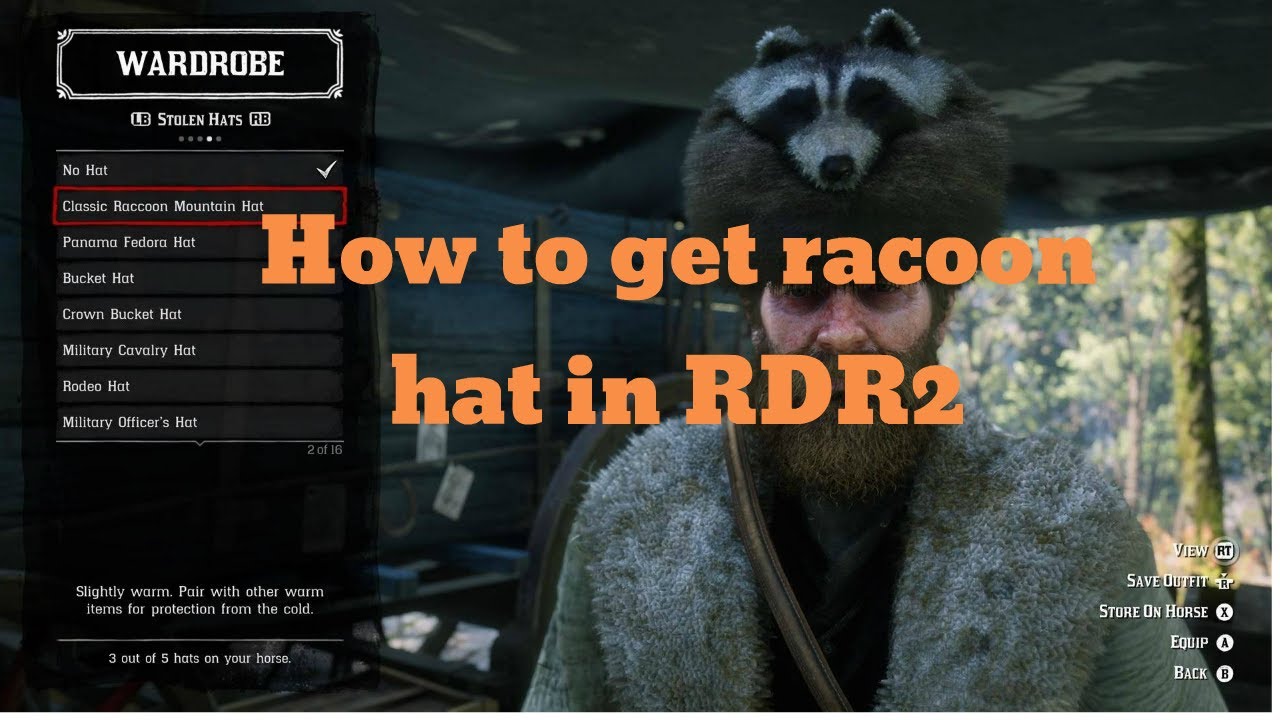Click the B Back button icon
Image resolution: width=1280 pixels, height=720 pixels.
(x=1225, y=674)
